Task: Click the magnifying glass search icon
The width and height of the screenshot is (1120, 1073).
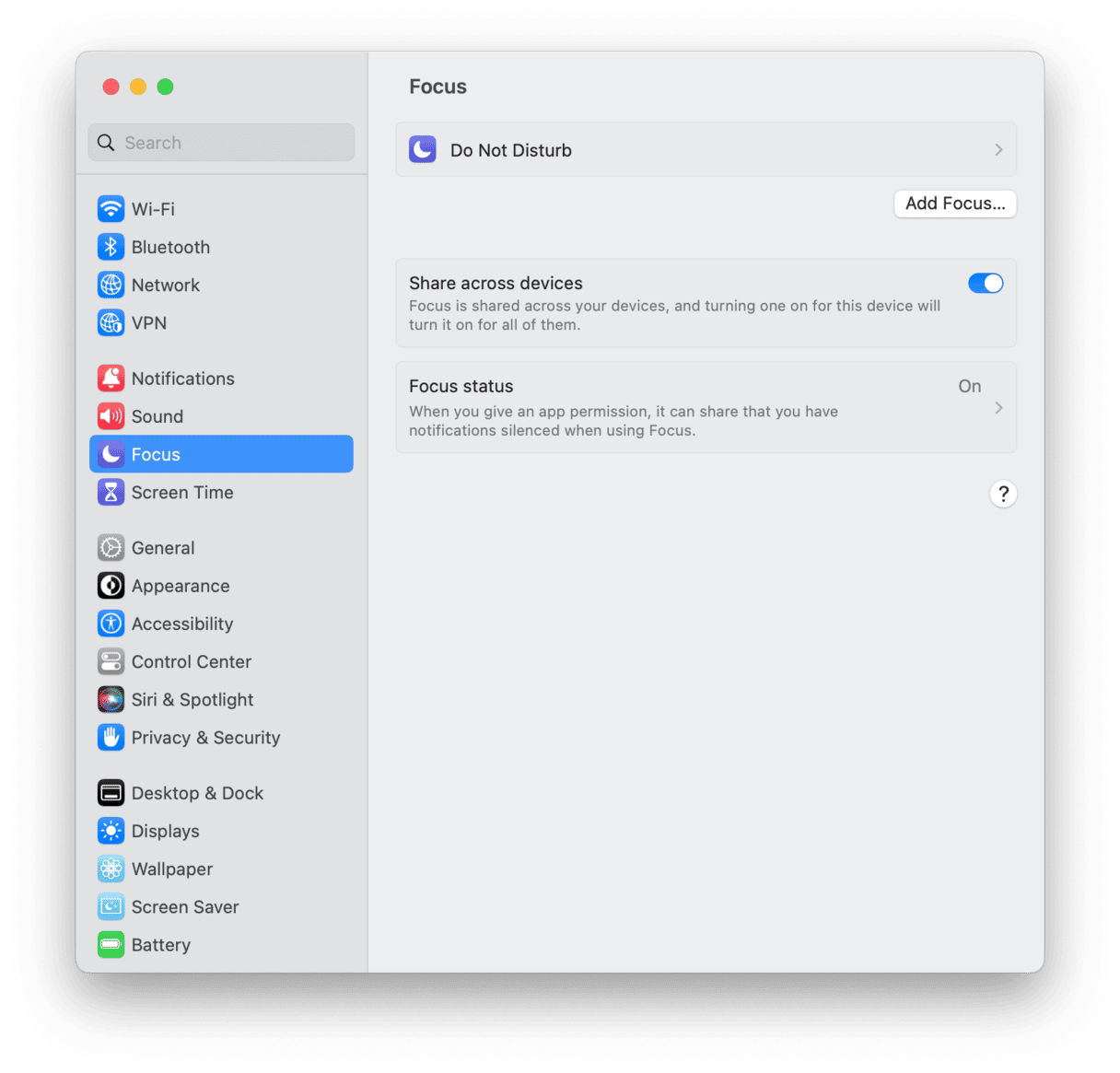Action: [x=106, y=143]
